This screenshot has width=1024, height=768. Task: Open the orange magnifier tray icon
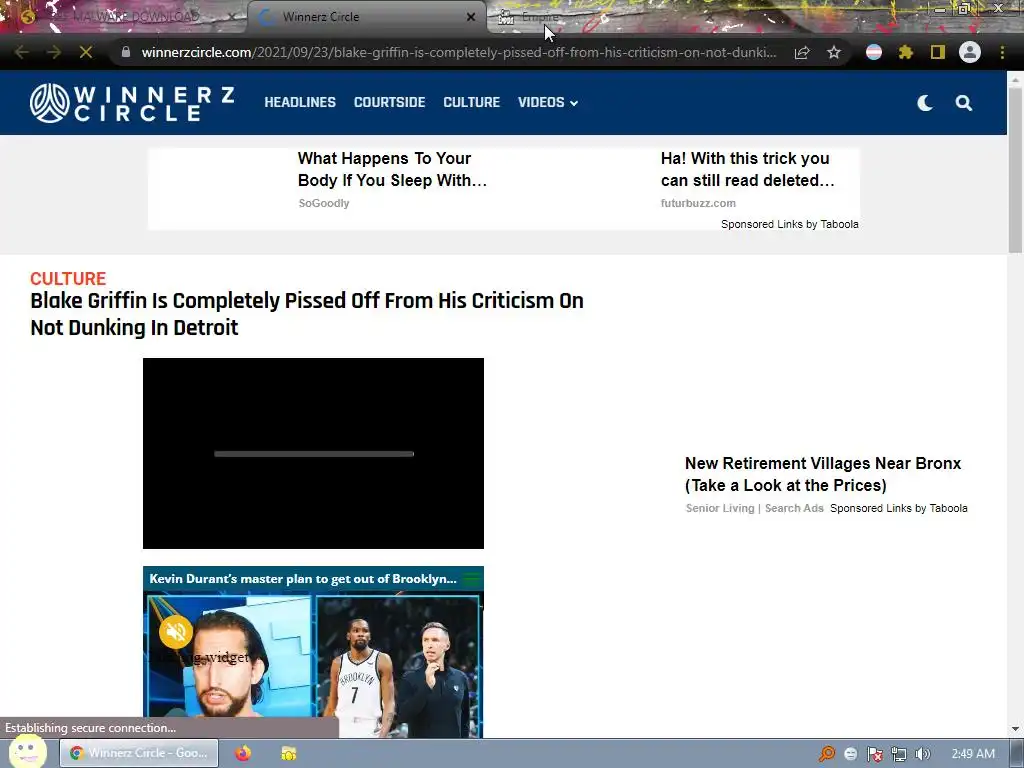pyautogui.click(x=827, y=754)
